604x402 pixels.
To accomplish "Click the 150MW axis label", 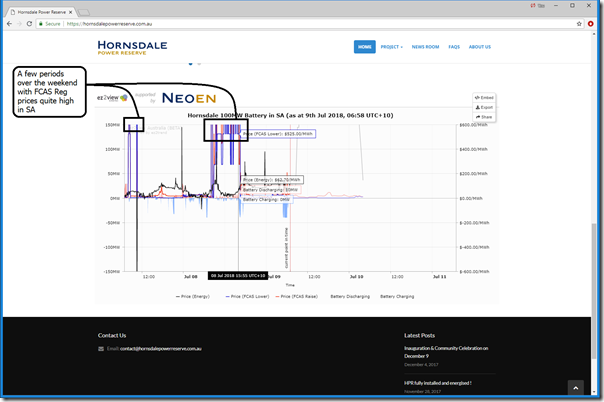I will (x=112, y=125).
